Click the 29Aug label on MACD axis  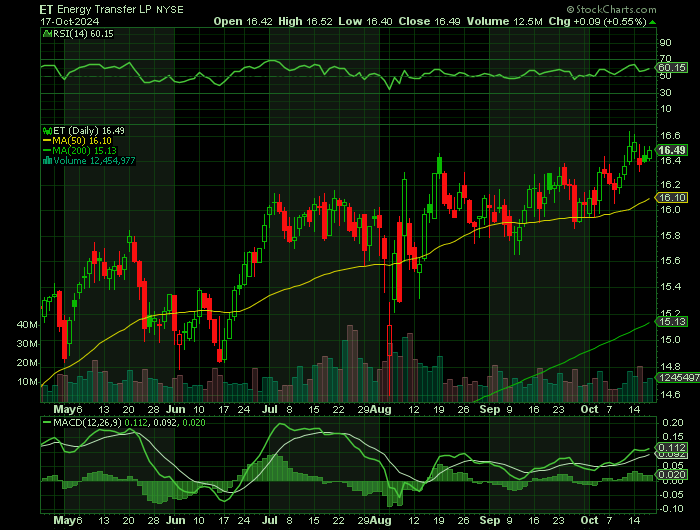point(374,520)
